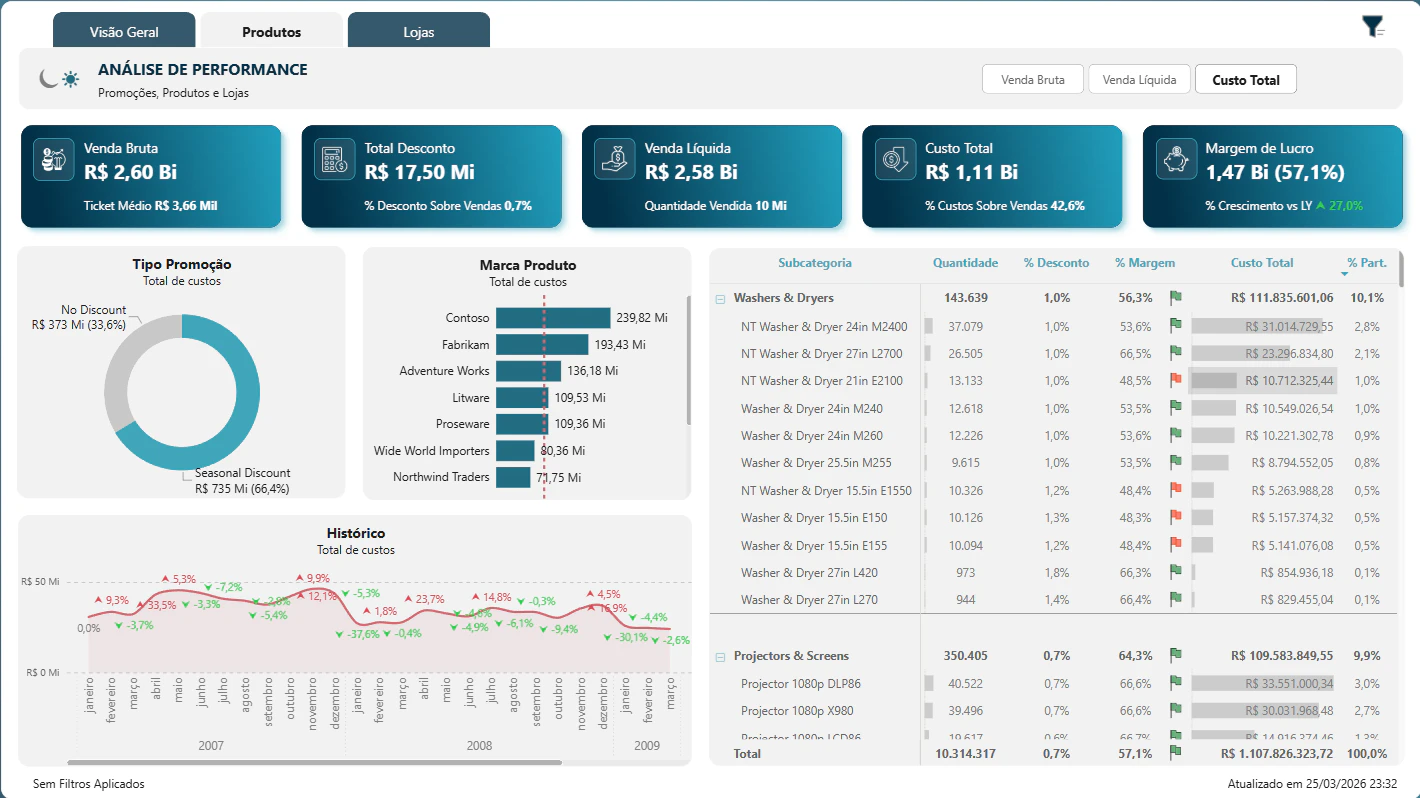Sort by the % Margem column header
Image resolution: width=1420 pixels, height=798 pixels.
point(1145,263)
